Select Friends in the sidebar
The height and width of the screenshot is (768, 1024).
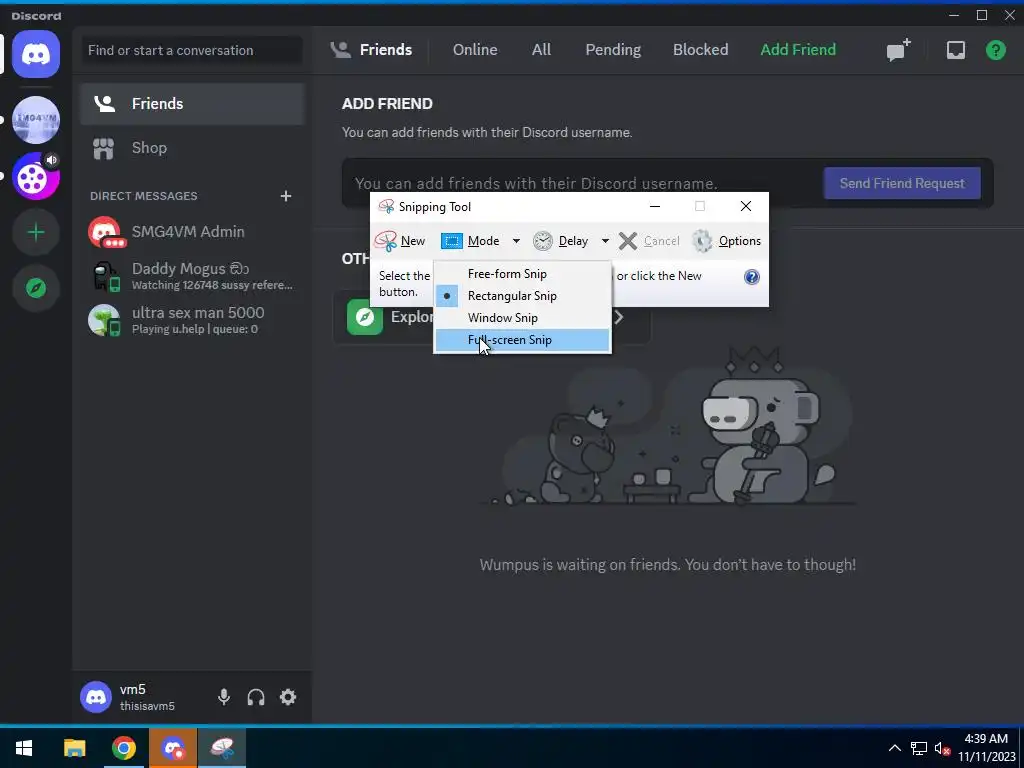point(193,104)
